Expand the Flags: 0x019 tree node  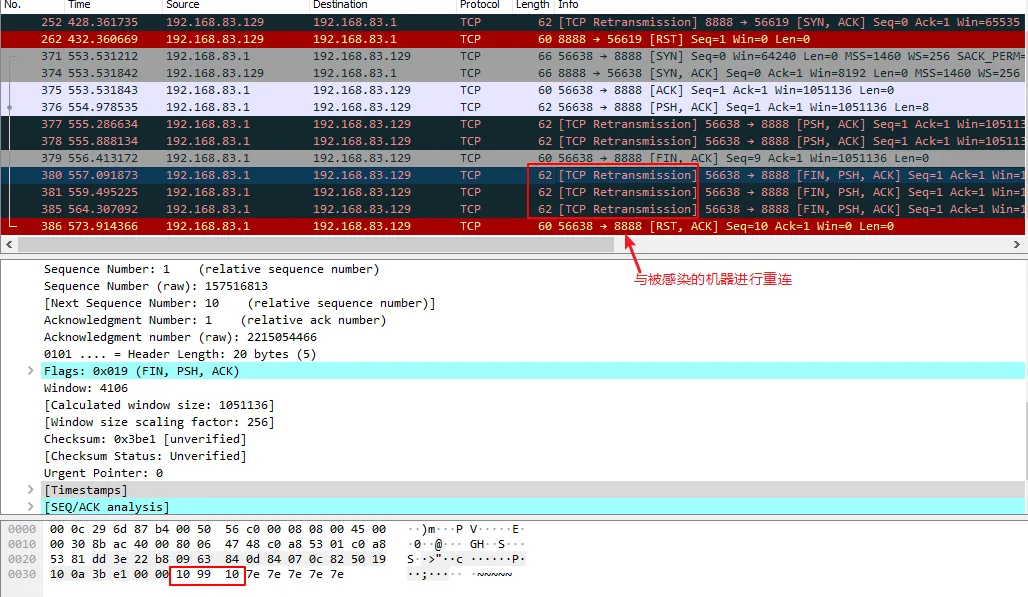[30, 371]
